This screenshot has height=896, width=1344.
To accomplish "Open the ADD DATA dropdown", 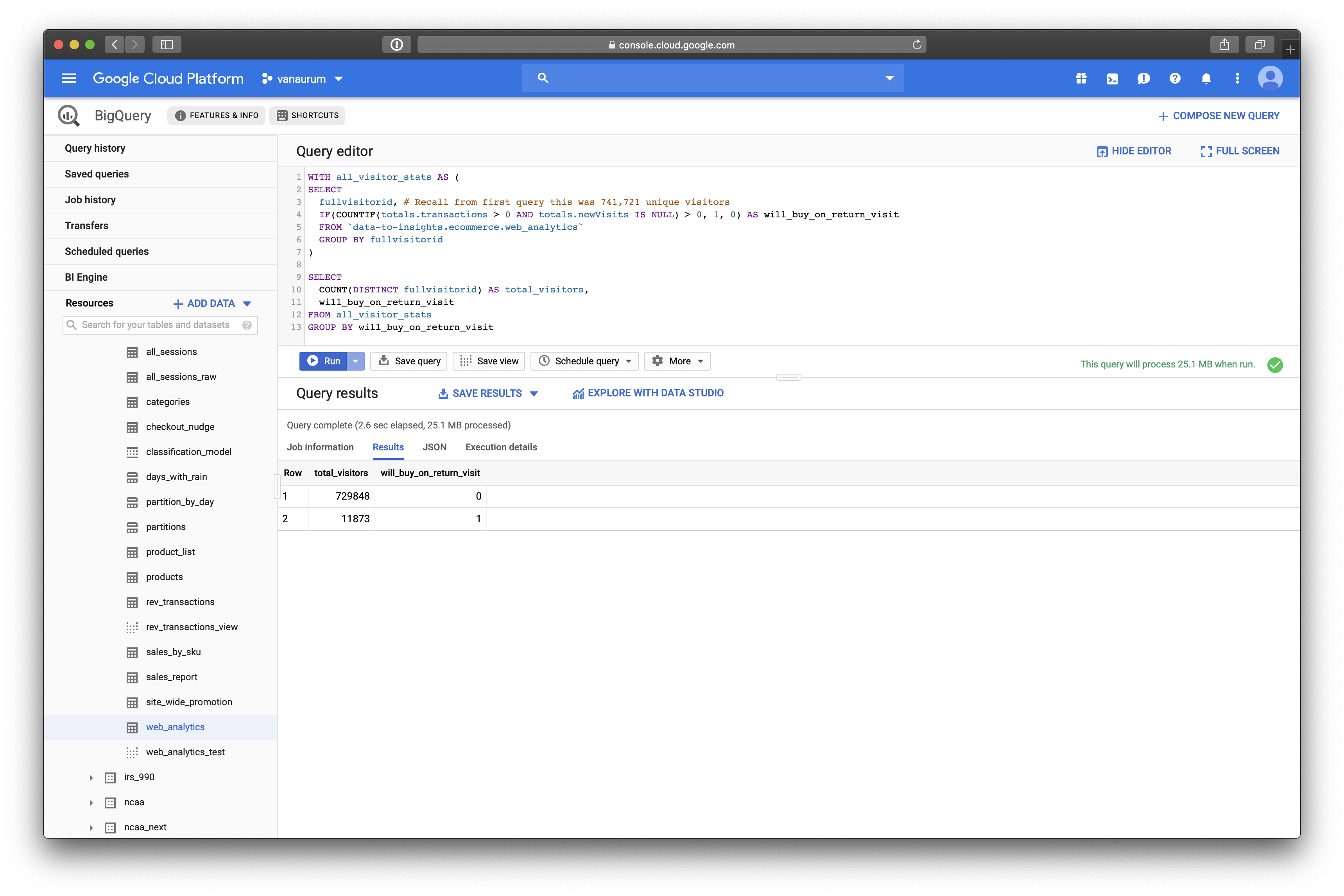I will 212,303.
